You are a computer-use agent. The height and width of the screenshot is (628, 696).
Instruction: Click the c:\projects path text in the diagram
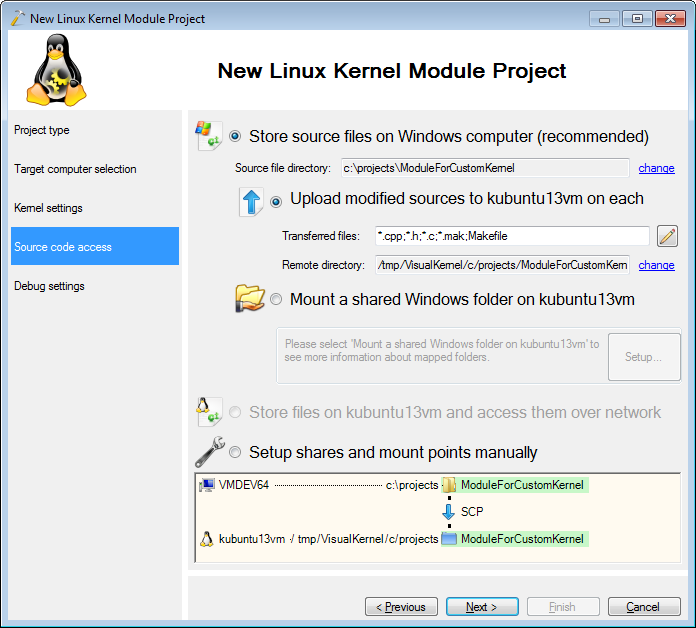point(412,485)
